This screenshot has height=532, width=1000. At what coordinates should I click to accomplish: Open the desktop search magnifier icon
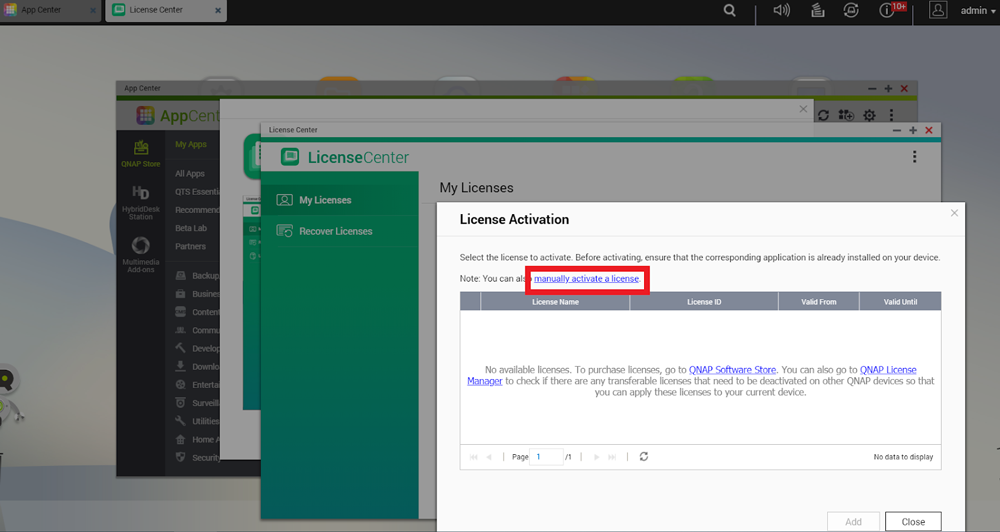pos(730,11)
